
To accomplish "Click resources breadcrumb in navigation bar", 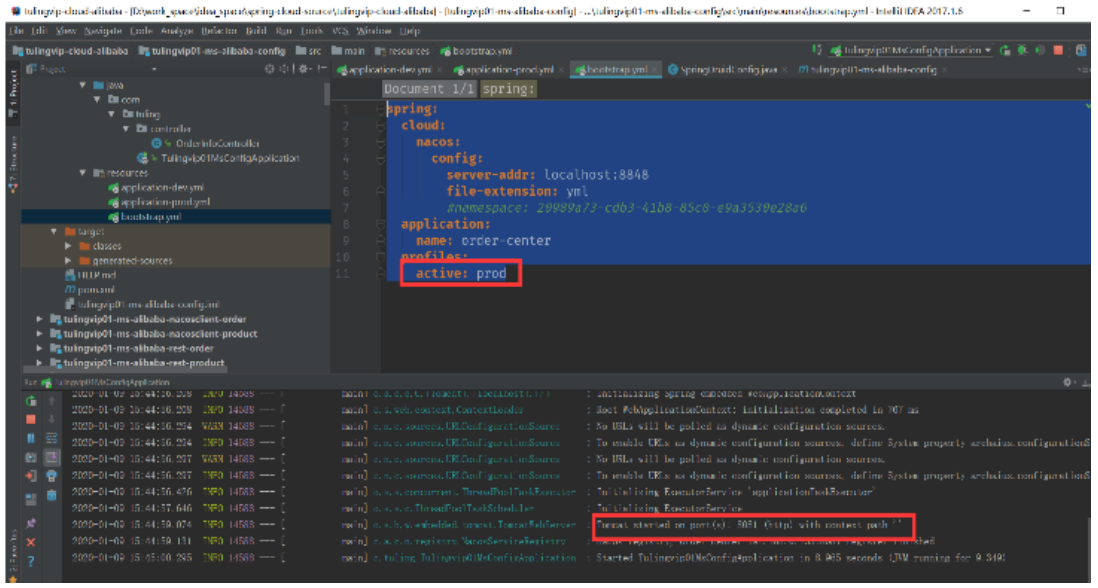I will pos(402,50).
